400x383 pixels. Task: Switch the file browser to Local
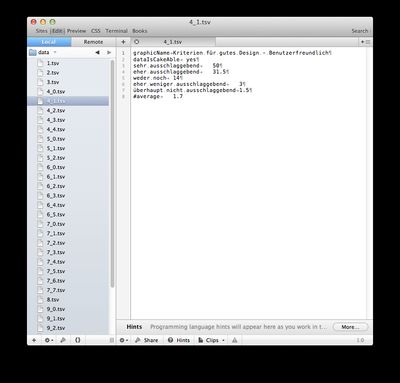point(49,42)
